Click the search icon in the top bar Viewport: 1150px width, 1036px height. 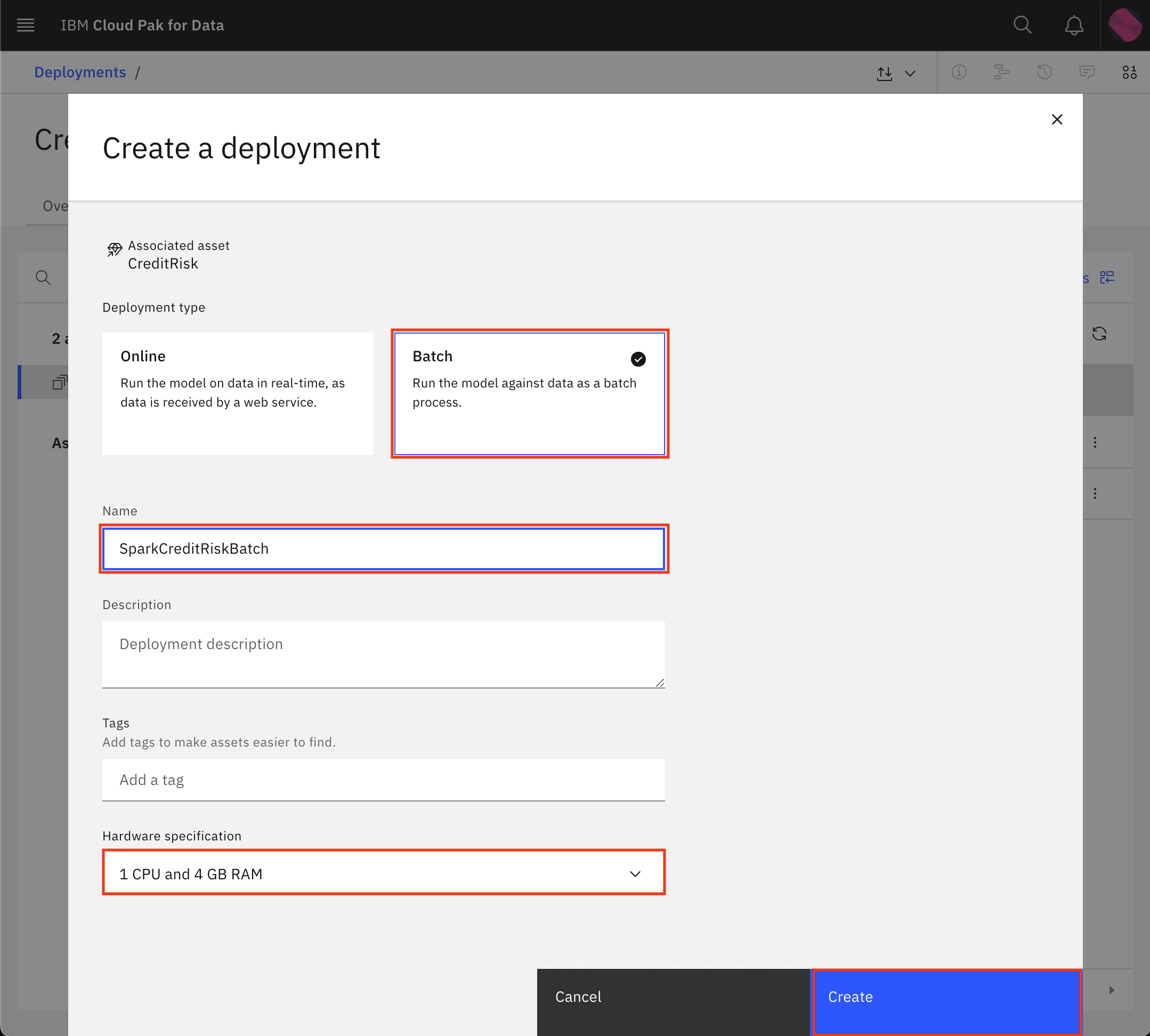coord(1022,24)
